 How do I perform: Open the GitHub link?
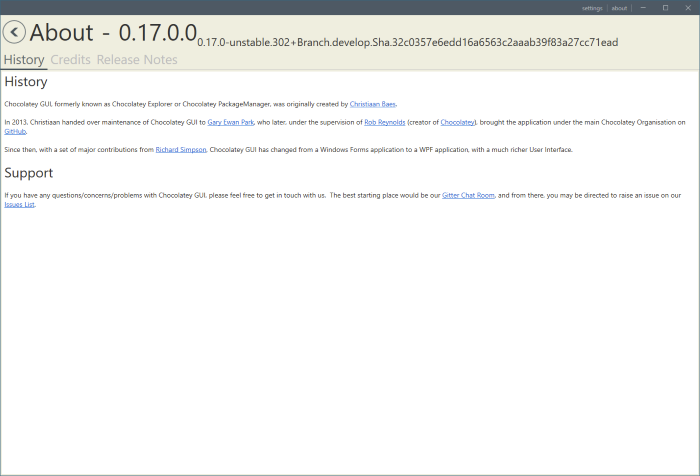(x=15, y=131)
